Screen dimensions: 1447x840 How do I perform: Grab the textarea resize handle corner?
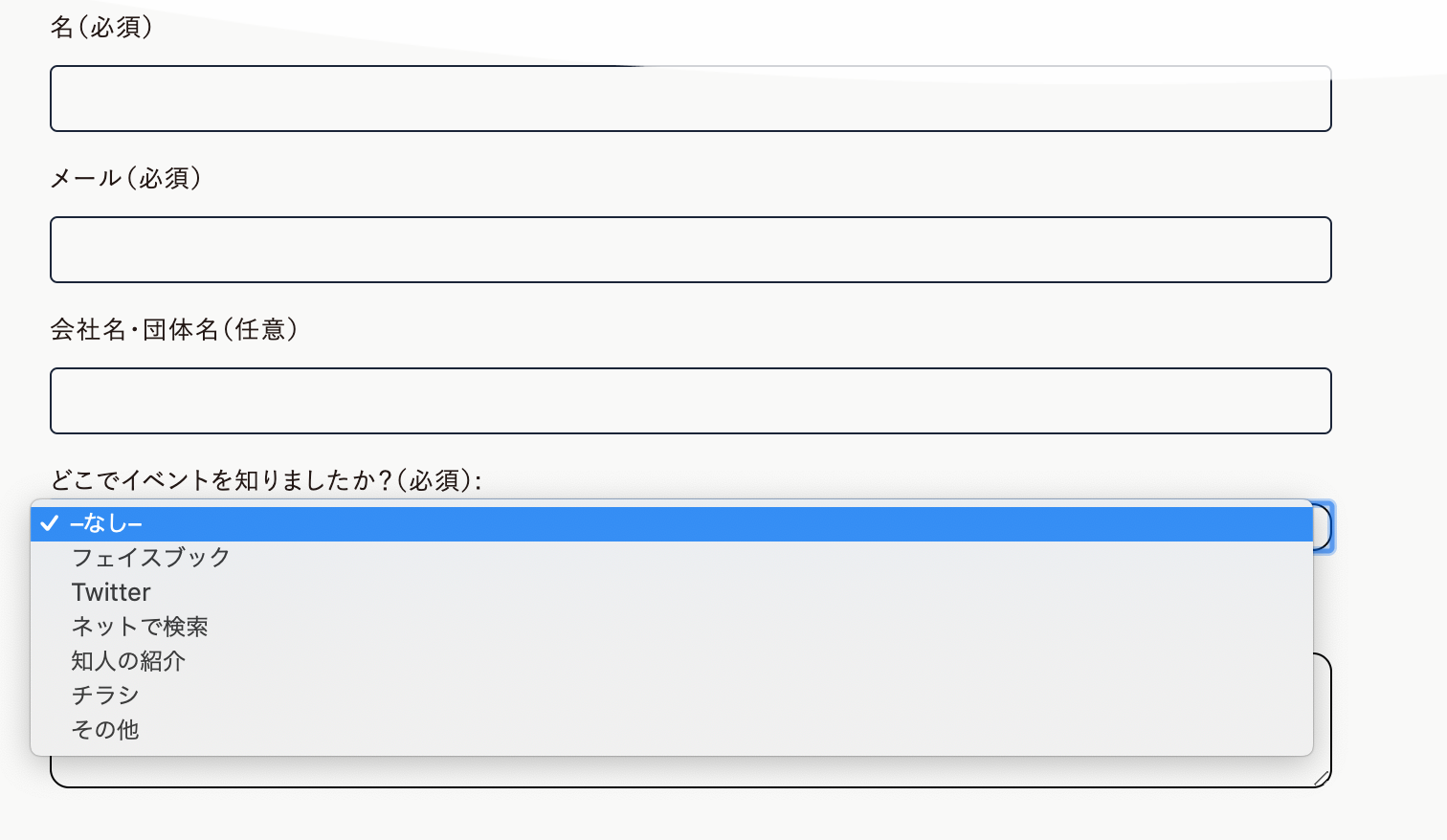(x=1322, y=778)
